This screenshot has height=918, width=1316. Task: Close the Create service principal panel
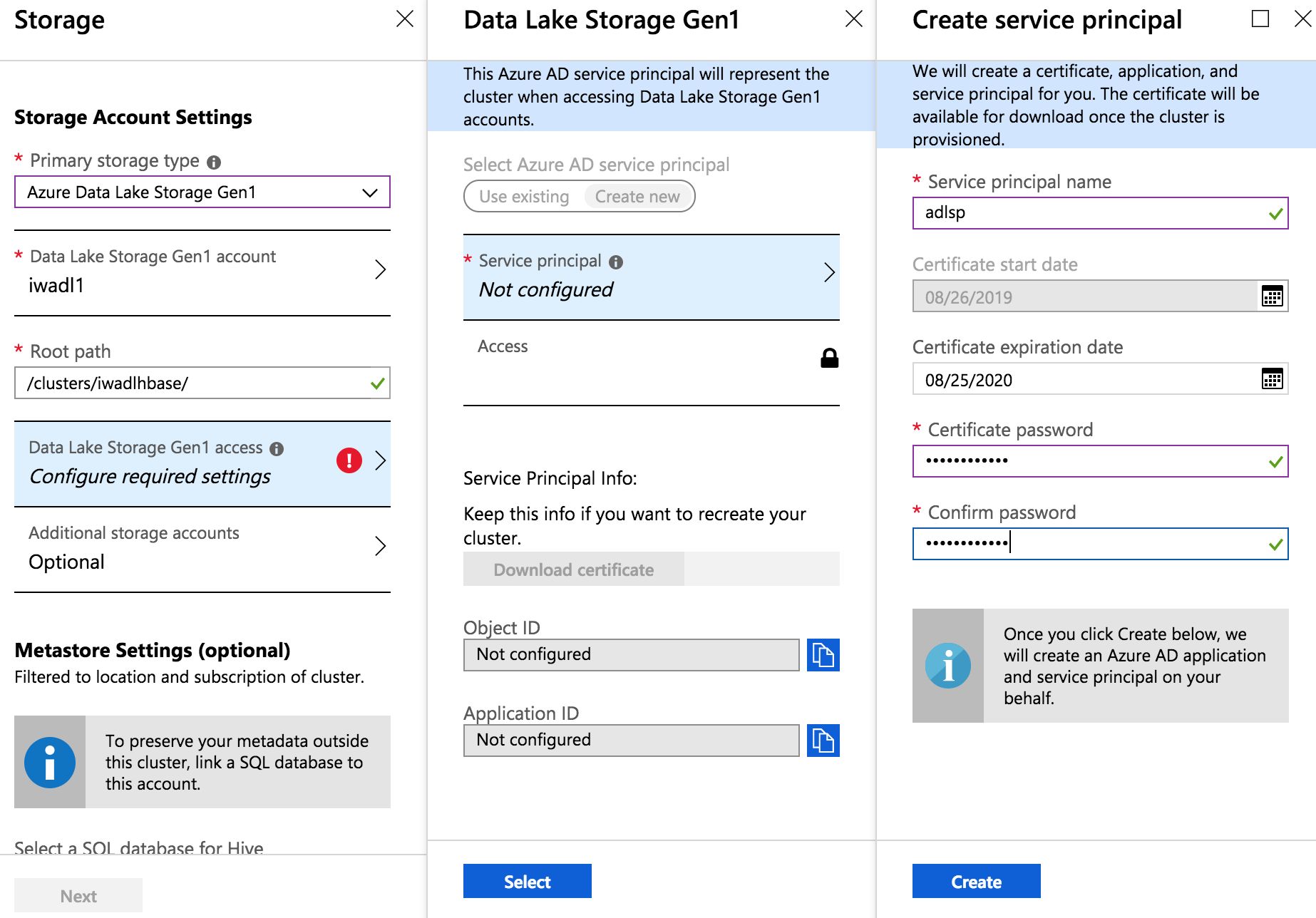(x=1303, y=19)
